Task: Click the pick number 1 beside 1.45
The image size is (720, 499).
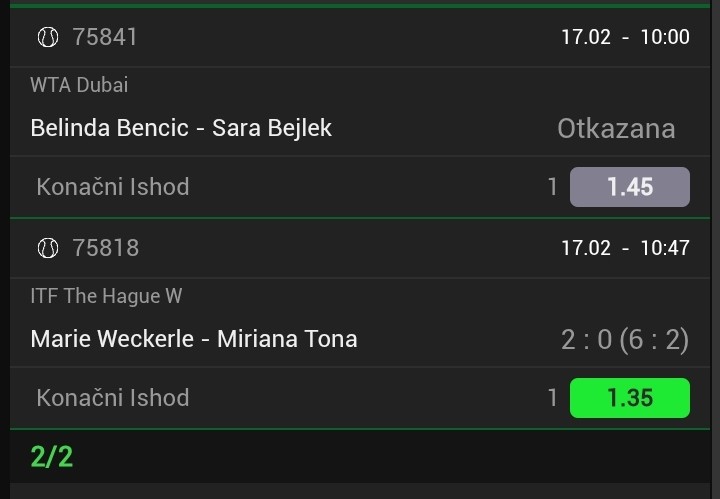Action: pos(553,187)
